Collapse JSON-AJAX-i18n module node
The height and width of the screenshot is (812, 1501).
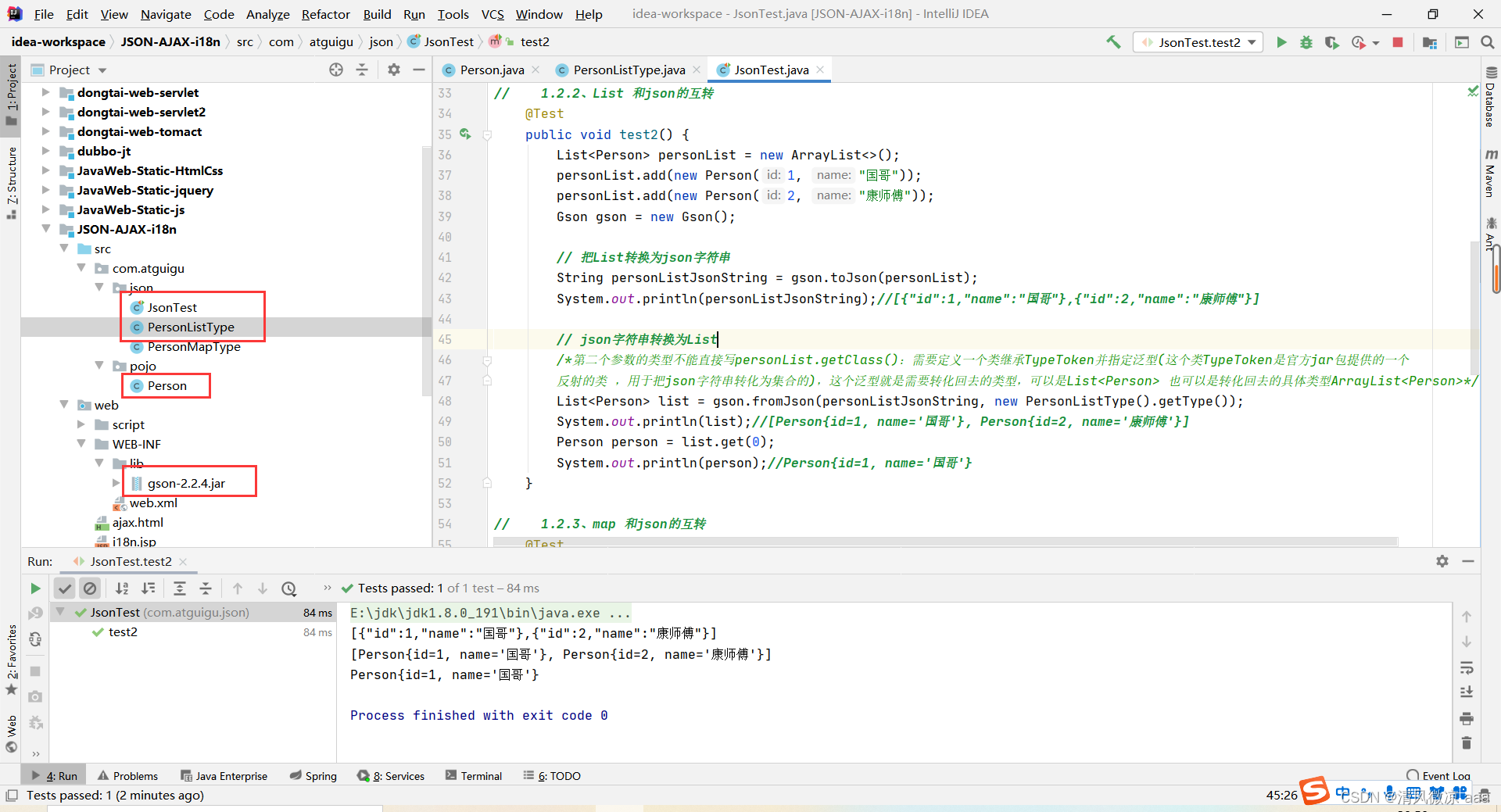point(46,229)
